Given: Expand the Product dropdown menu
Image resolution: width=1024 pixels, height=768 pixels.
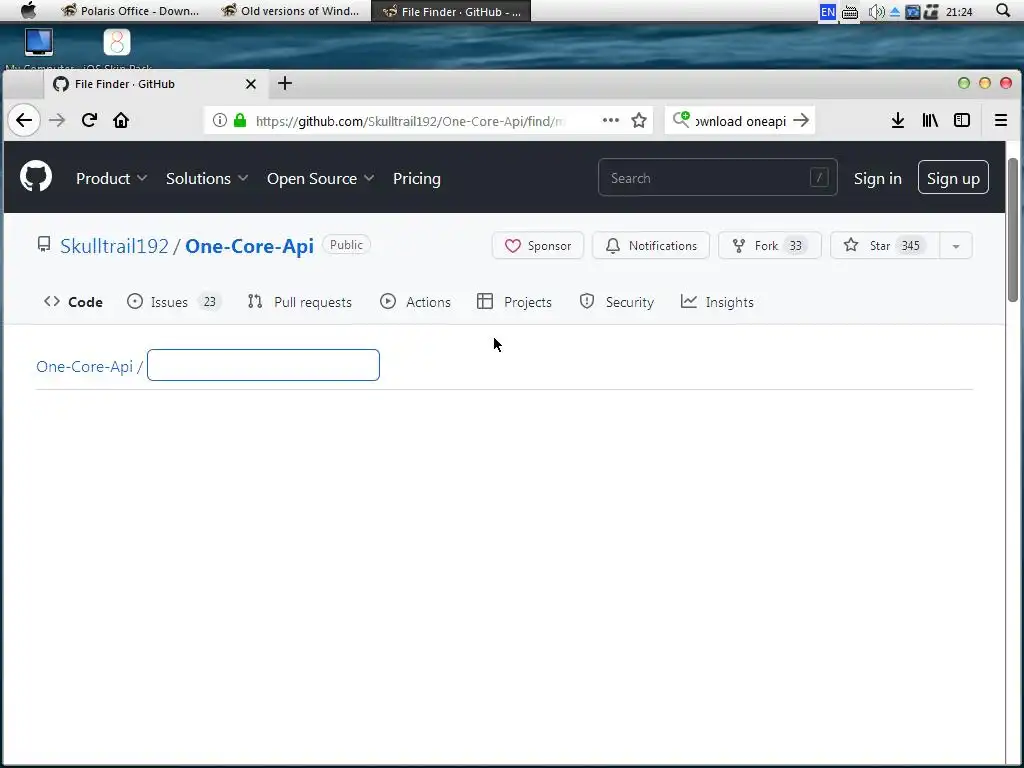Looking at the screenshot, I should coord(112,178).
